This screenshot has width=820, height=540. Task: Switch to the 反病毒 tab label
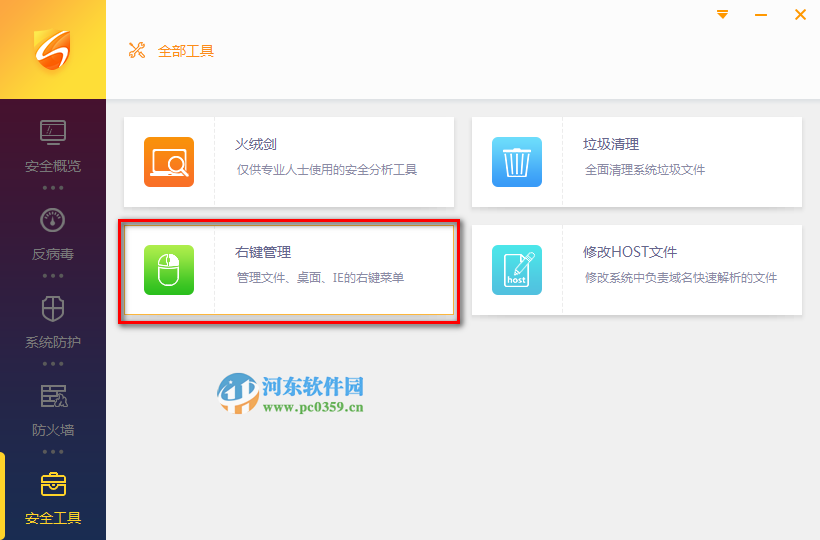tap(53, 255)
